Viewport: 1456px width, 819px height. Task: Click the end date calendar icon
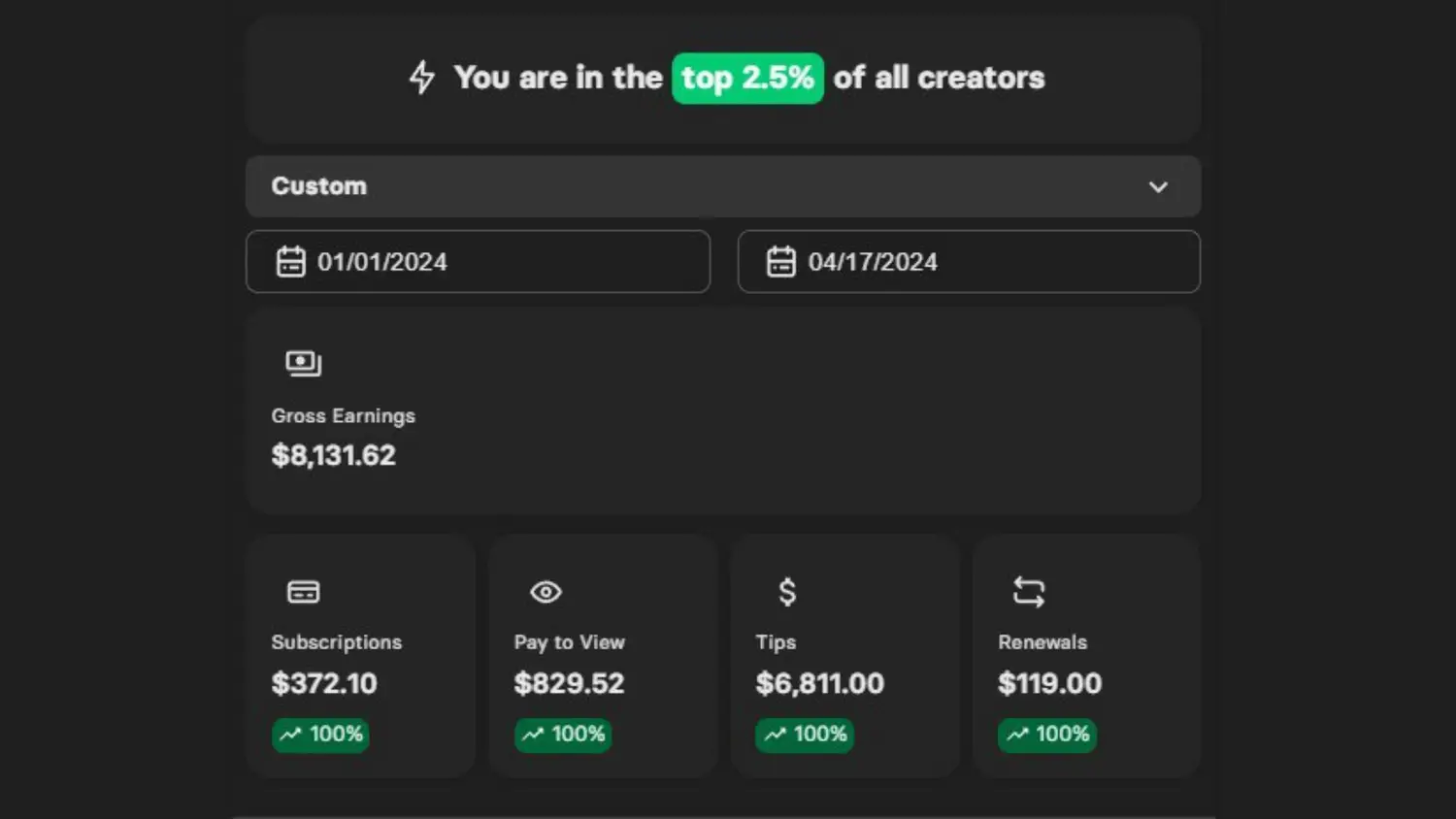(x=780, y=261)
